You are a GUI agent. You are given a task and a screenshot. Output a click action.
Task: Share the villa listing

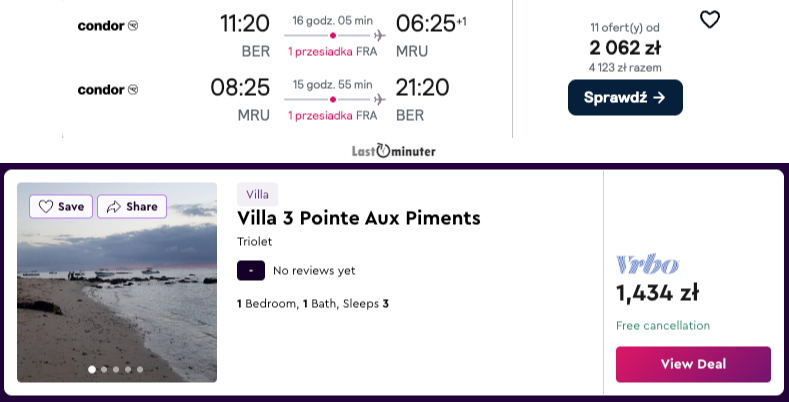click(132, 206)
